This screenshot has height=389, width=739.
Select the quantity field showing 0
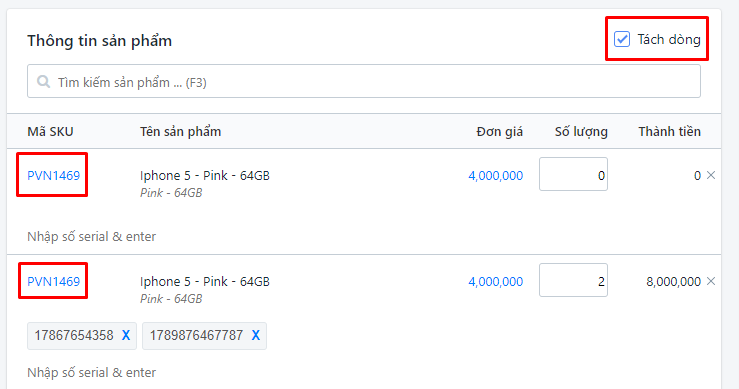click(573, 174)
